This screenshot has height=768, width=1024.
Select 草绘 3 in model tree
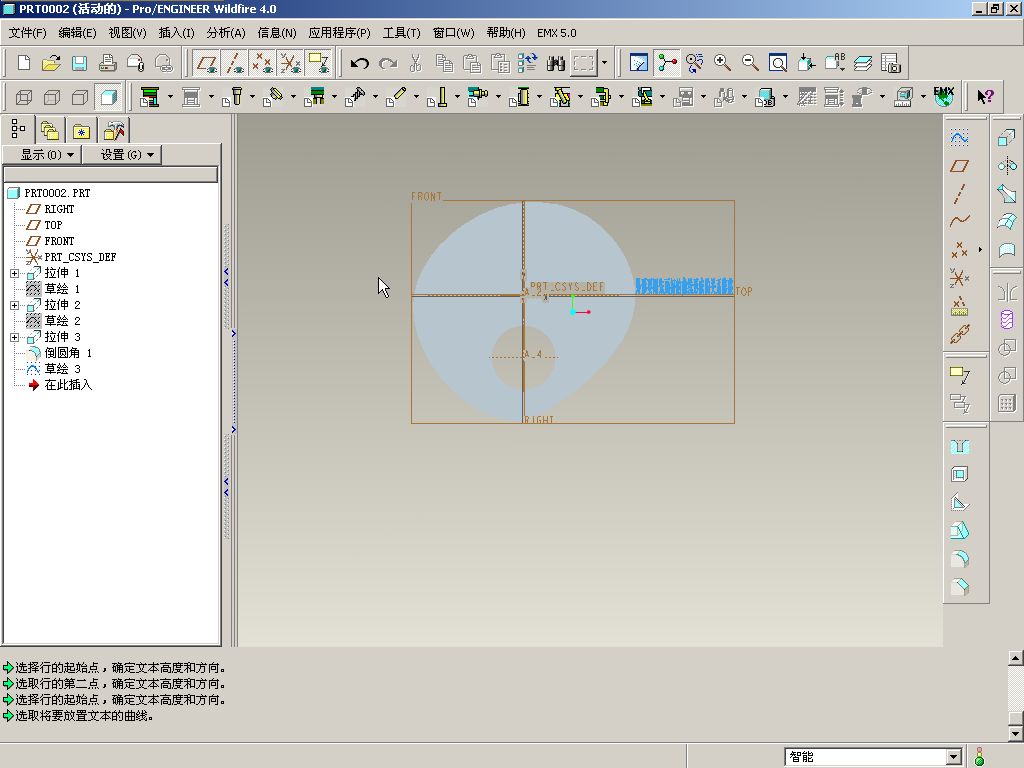click(x=63, y=369)
